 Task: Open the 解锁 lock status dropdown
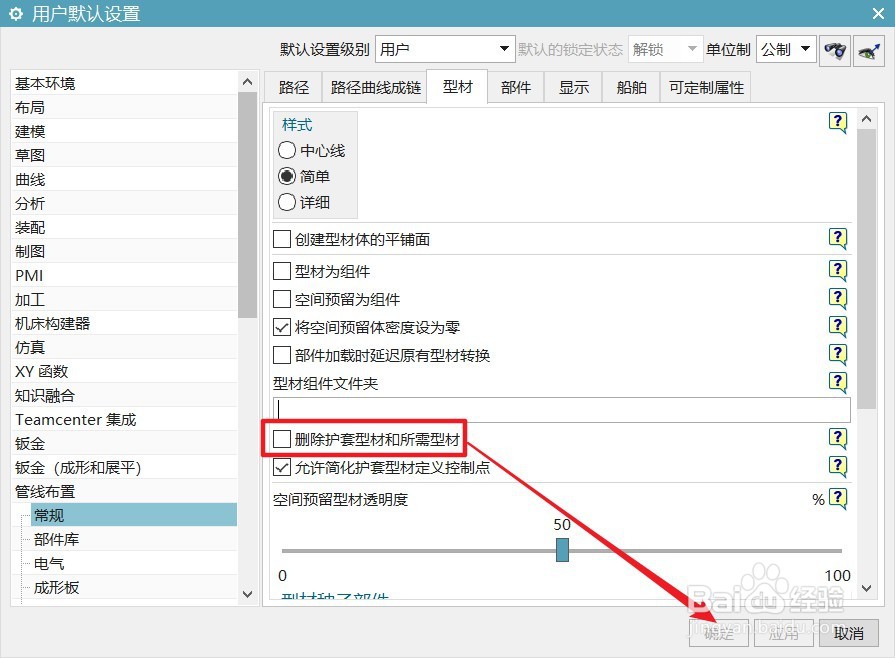(665, 48)
